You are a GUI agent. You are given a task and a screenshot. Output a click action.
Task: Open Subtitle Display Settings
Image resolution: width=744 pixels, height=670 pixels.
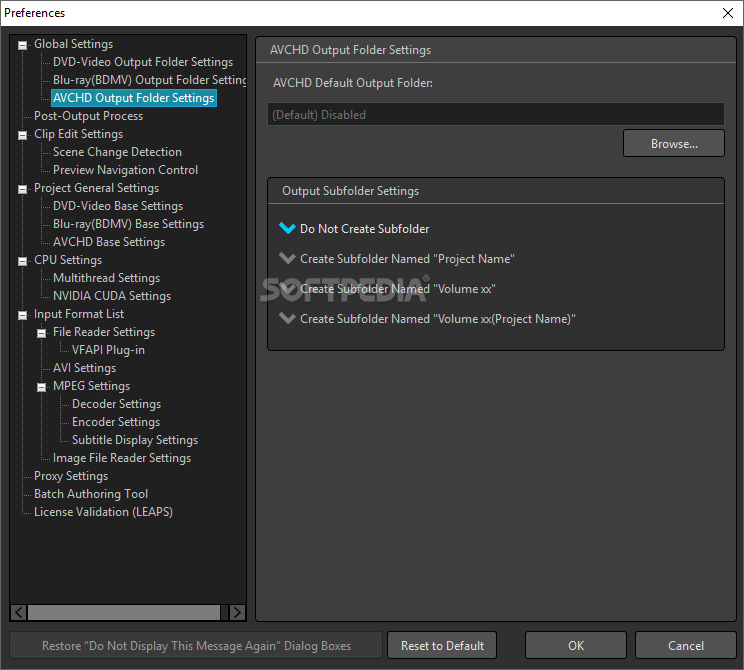pyautogui.click(x=135, y=440)
